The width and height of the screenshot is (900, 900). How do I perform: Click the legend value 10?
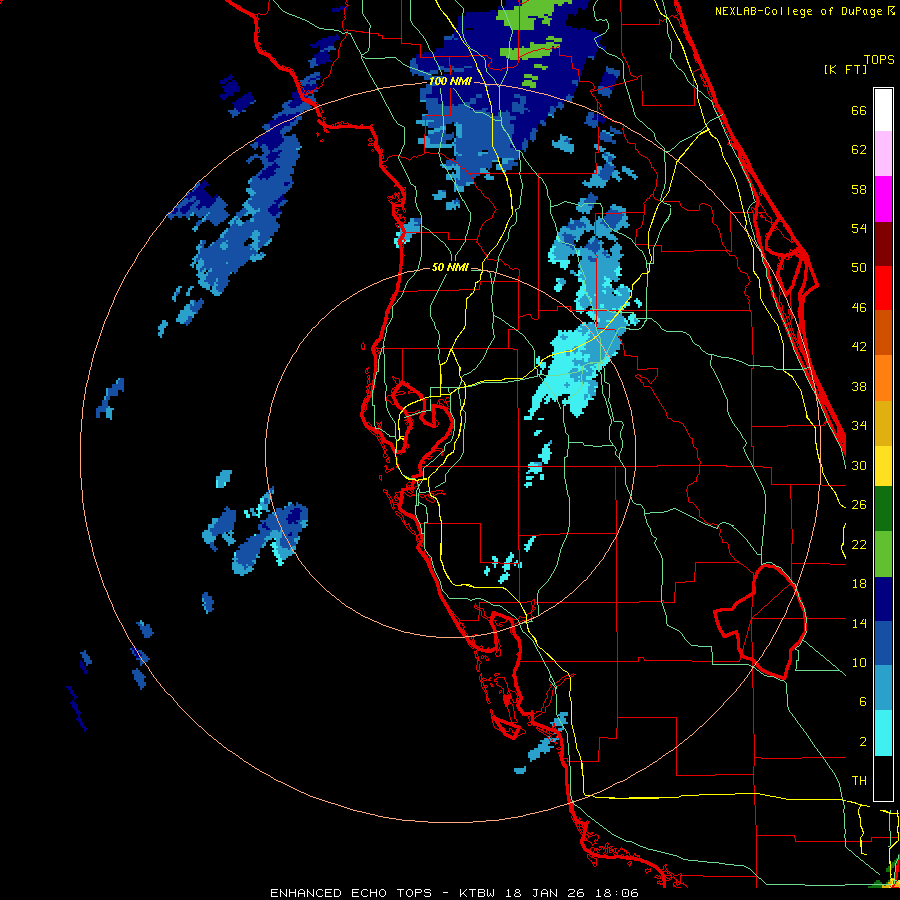[x=859, y=662]
